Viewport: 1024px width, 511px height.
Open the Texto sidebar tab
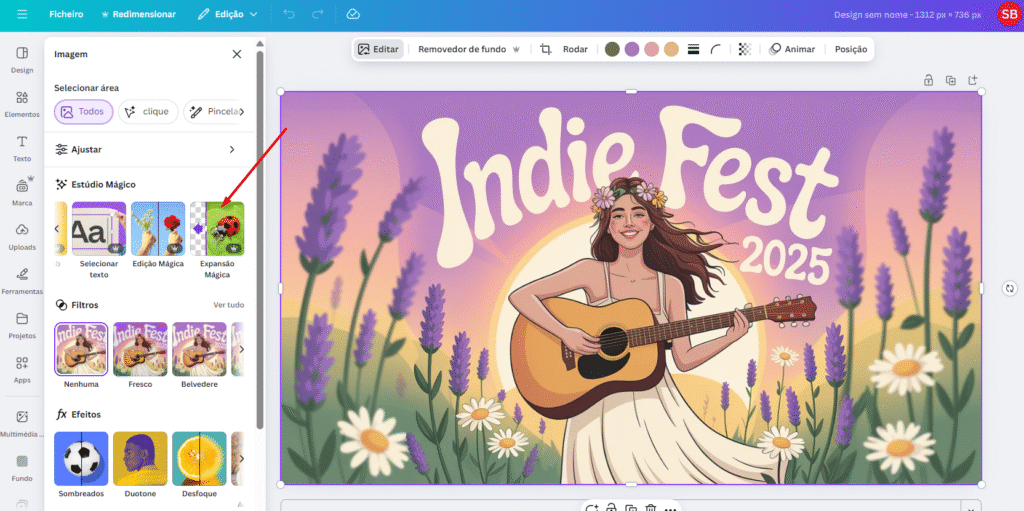(x=22, y=148)
